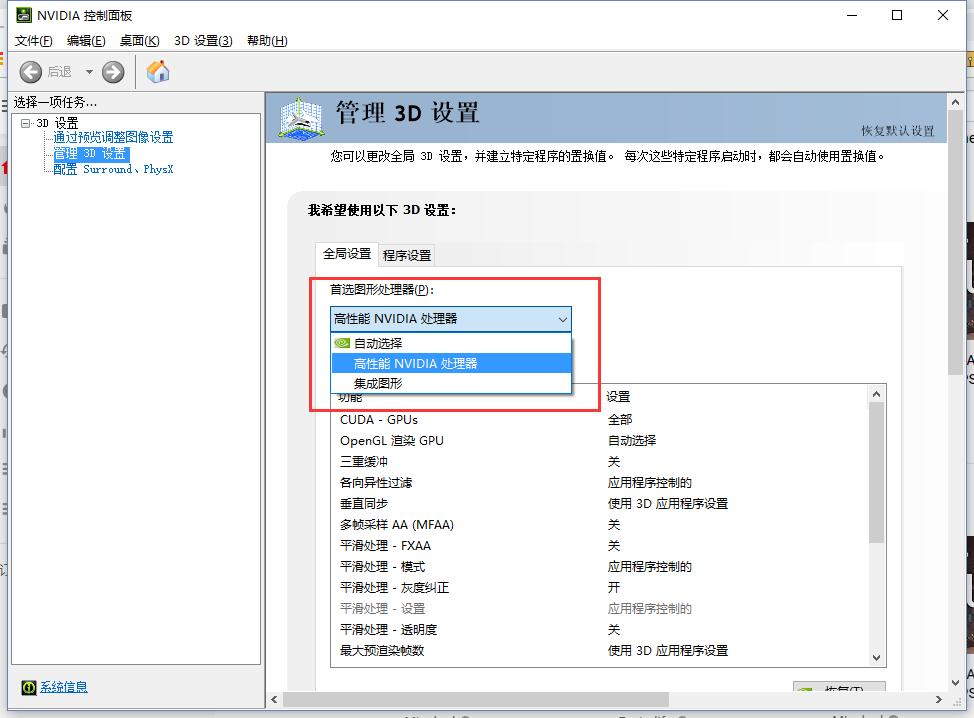
Task: Click the Back arrow navigation icon
Action: 31,71
